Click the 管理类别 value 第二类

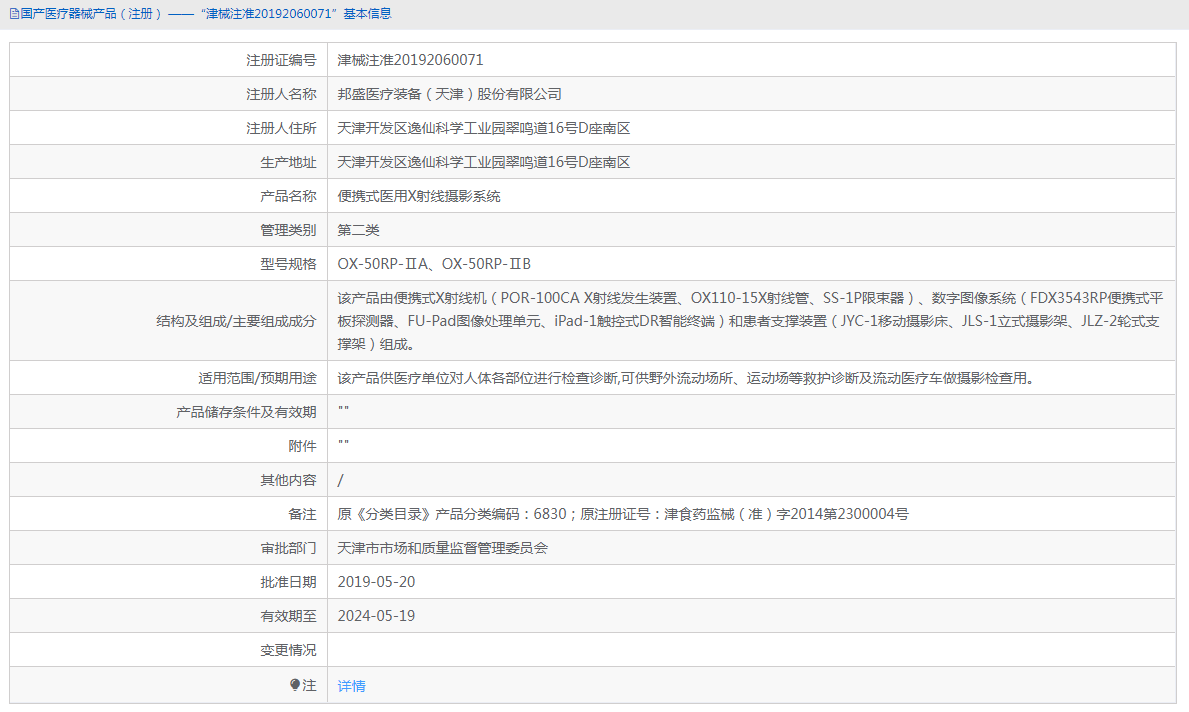(360, 229)
